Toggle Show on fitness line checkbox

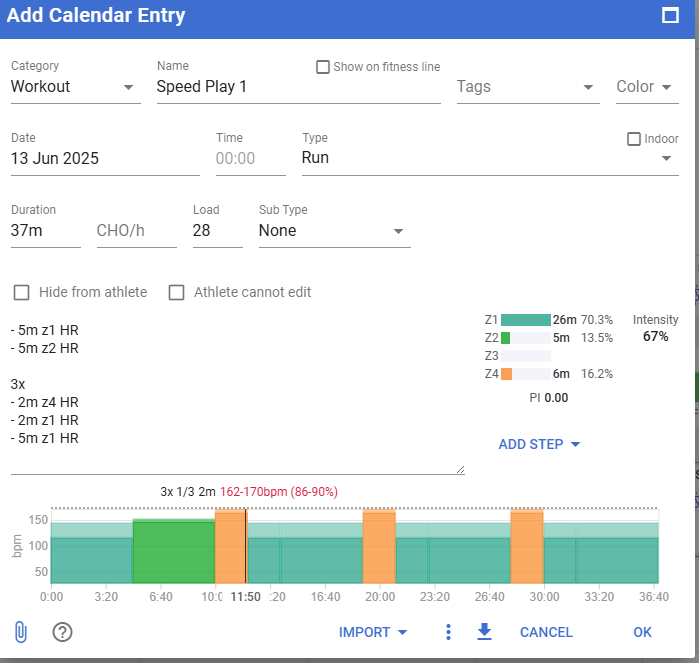tap(323, 67)
